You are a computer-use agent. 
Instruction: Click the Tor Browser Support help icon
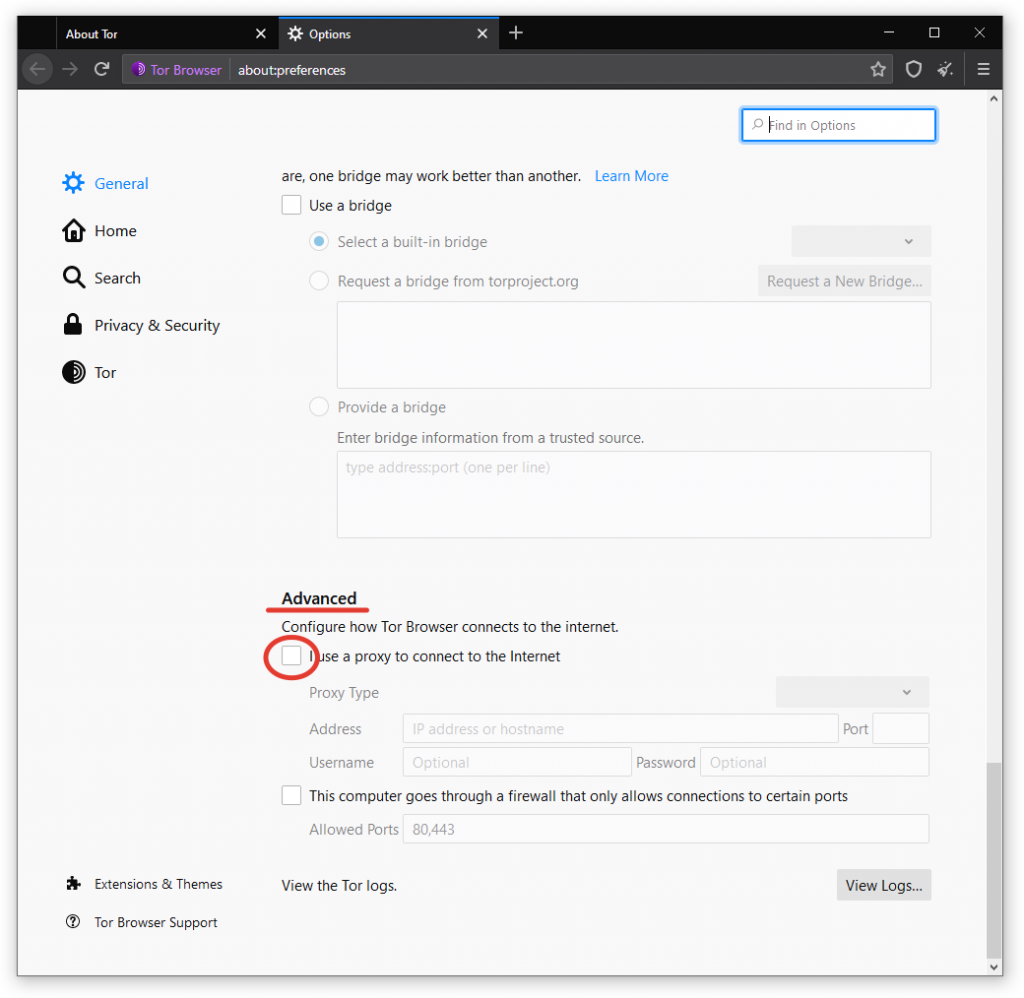coord(72,922)
